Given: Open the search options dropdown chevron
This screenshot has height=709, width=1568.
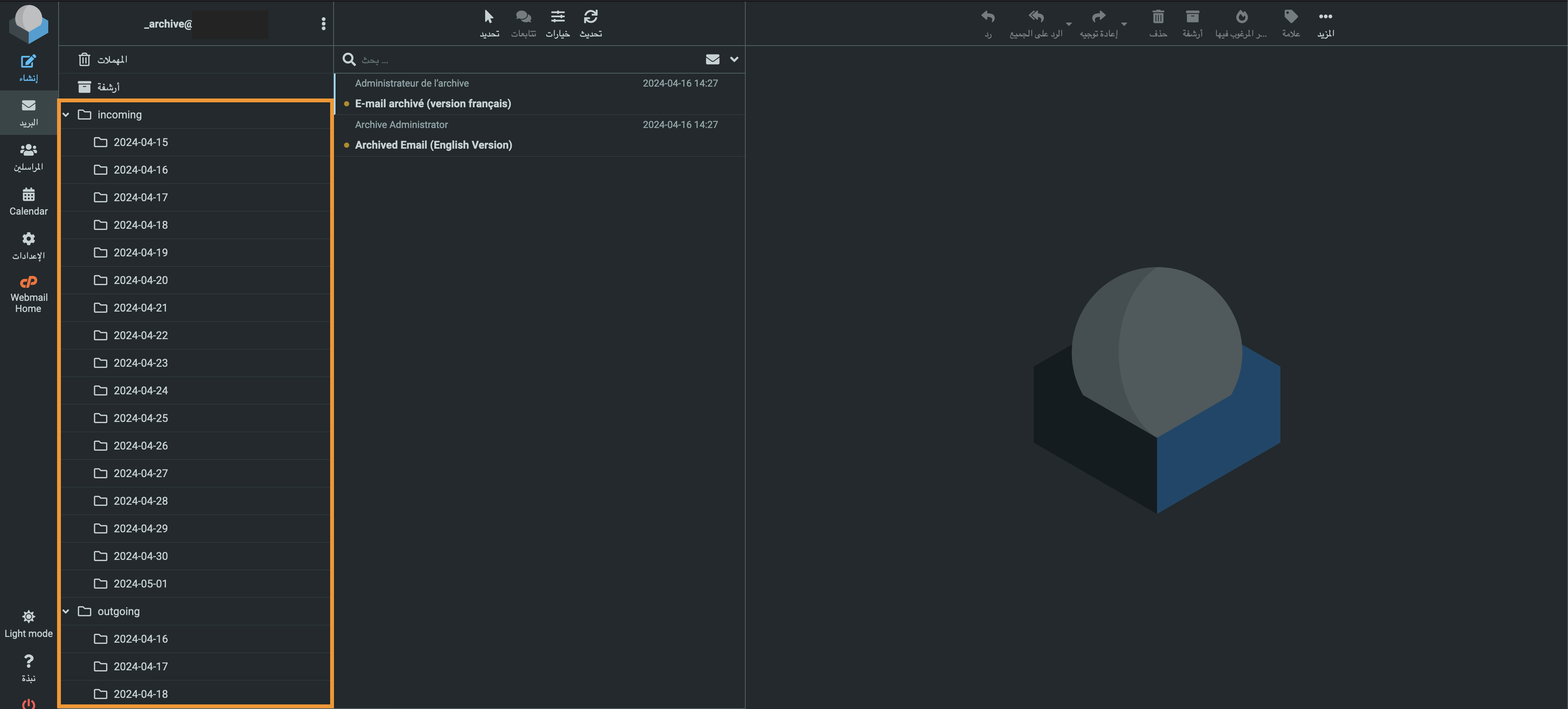Looking at the screenshot, I should [x=734, y=59].
